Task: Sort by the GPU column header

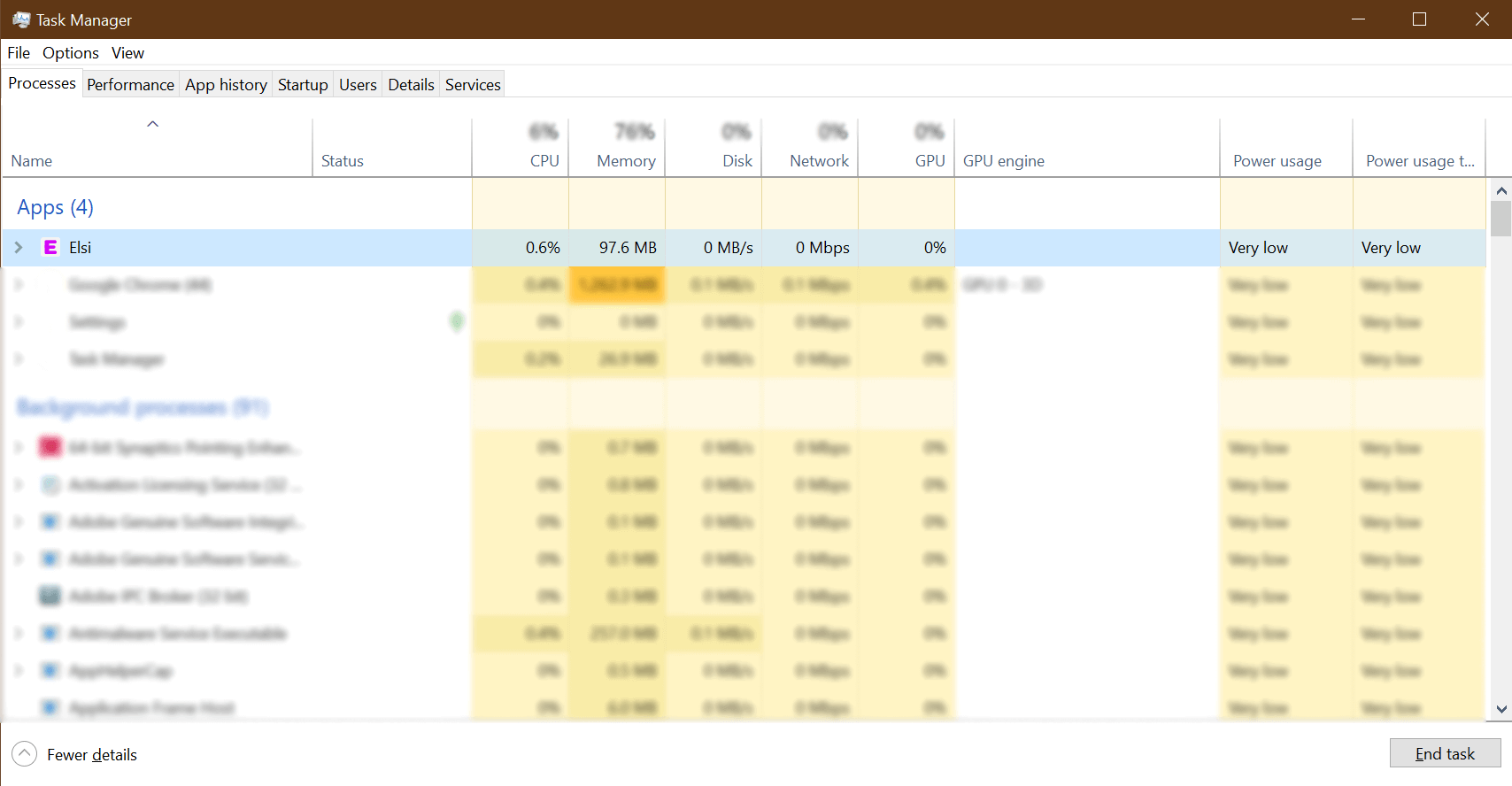Action: [x=906, y=148]
